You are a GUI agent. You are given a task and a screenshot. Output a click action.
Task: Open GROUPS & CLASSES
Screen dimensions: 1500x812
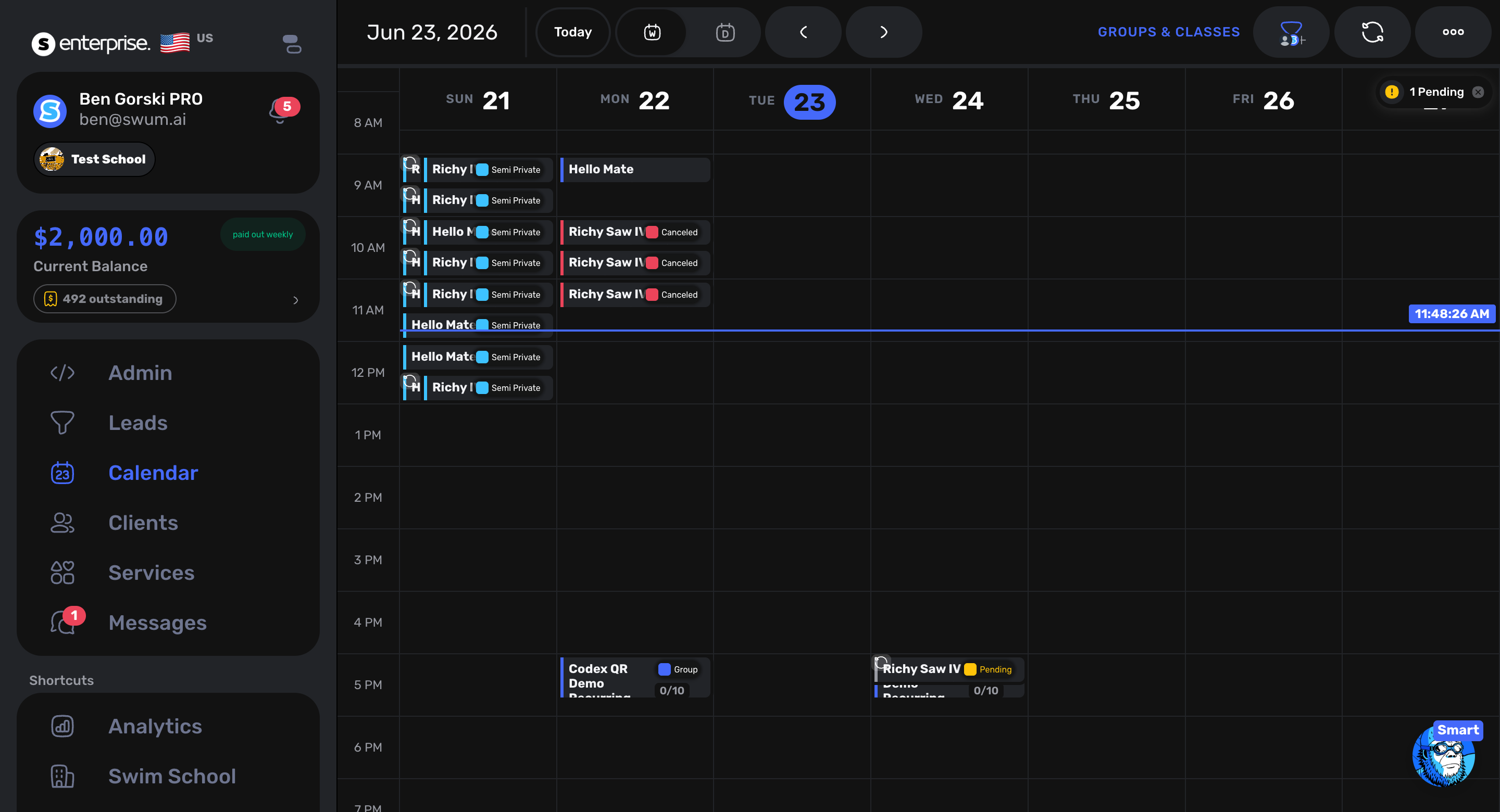click(1169, 32)
